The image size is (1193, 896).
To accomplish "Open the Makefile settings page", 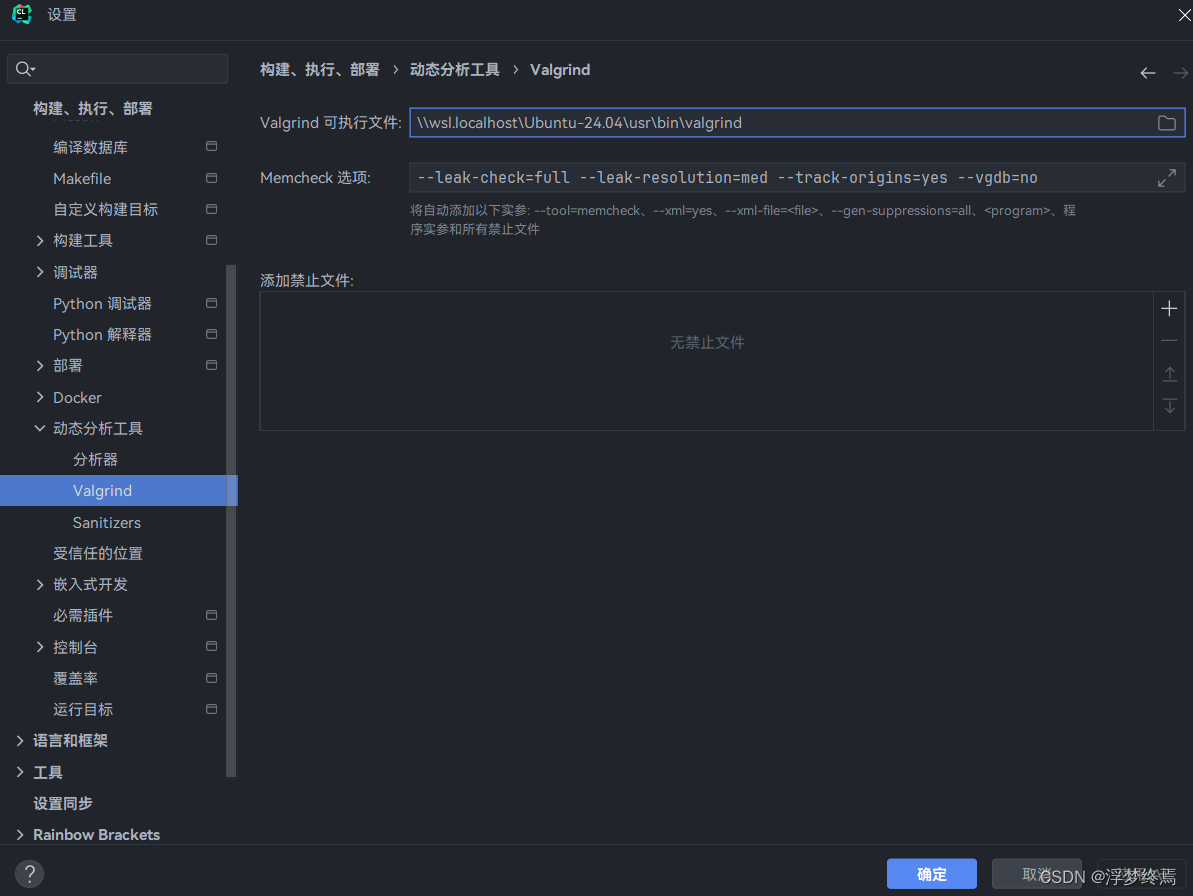I will (82, 179).
